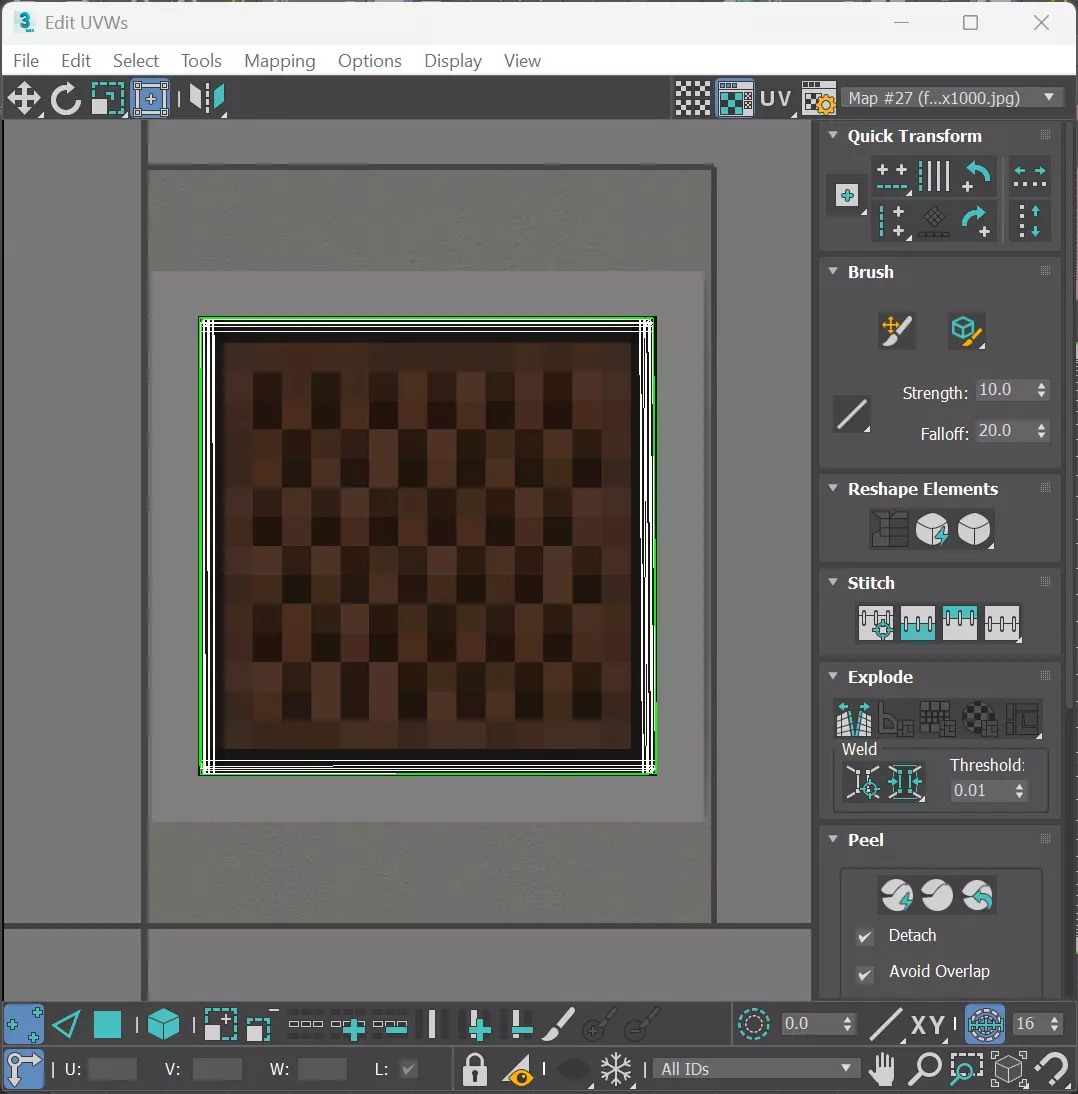Viewport: 1078px width, 1094px height.
Task: Select the Pan view hand tool
Action: 883,1069
